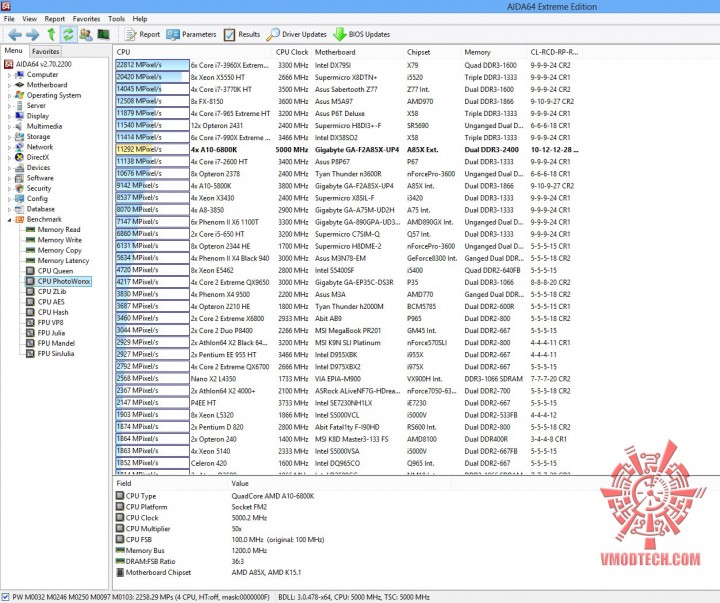Check for BIOS Updates
Screen dimensions: 720x603
(x=361, y=34)
